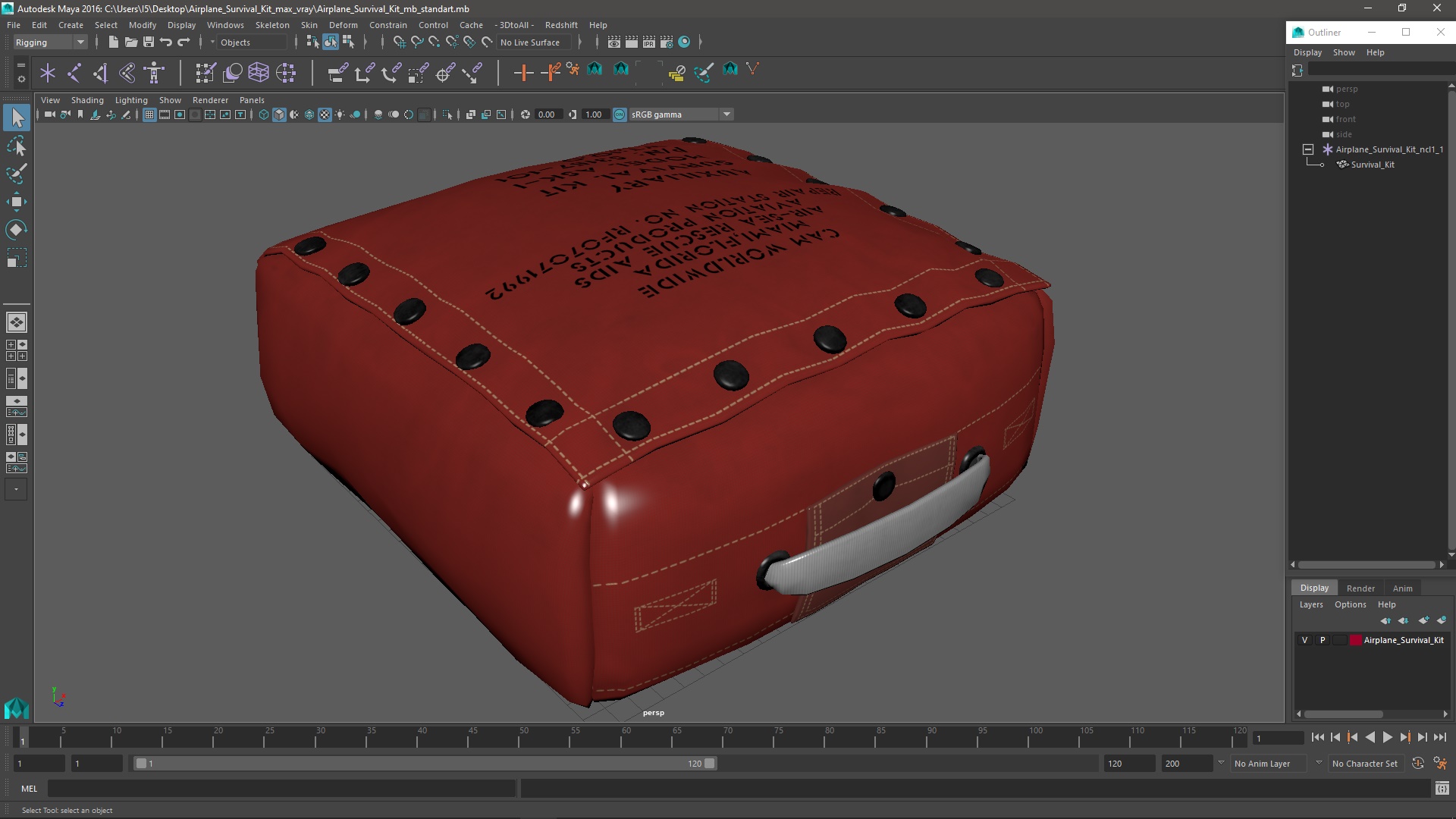Undo the last action
Viewport: 1456px width, 819px height.
click(166, 42)
